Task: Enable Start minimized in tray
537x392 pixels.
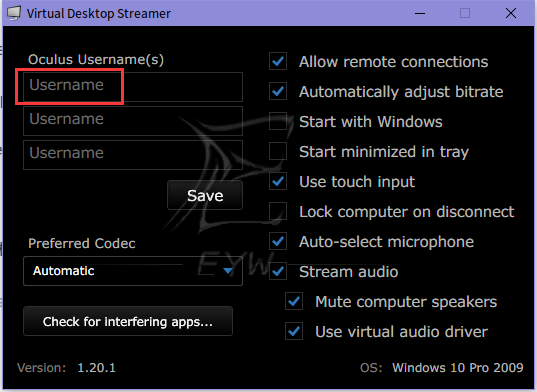Action: pyautogui.click(x=278, y=151)
